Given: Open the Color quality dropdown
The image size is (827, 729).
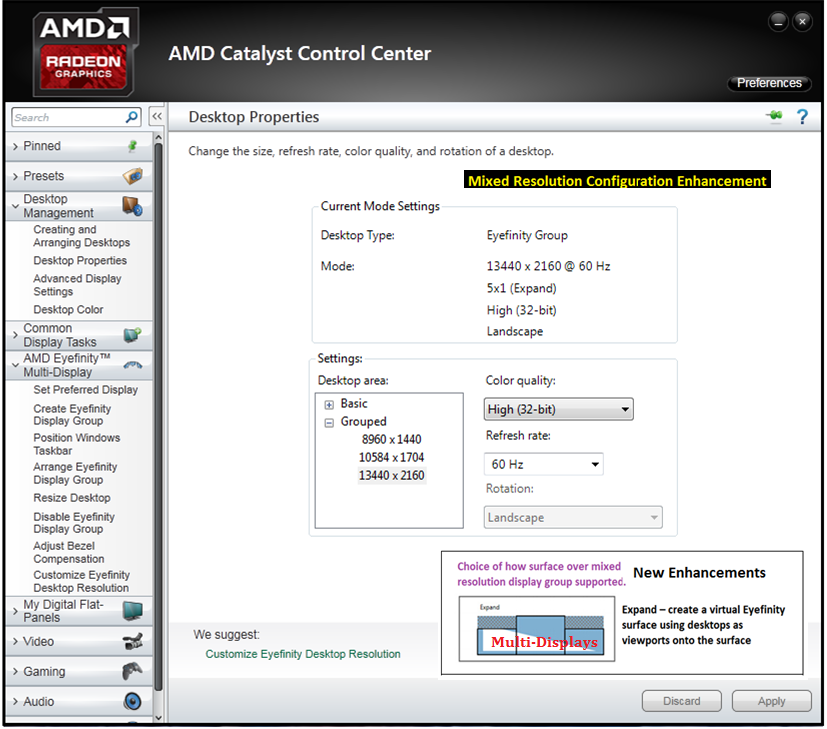Looking at the screenshot, I should click(558, 409).
